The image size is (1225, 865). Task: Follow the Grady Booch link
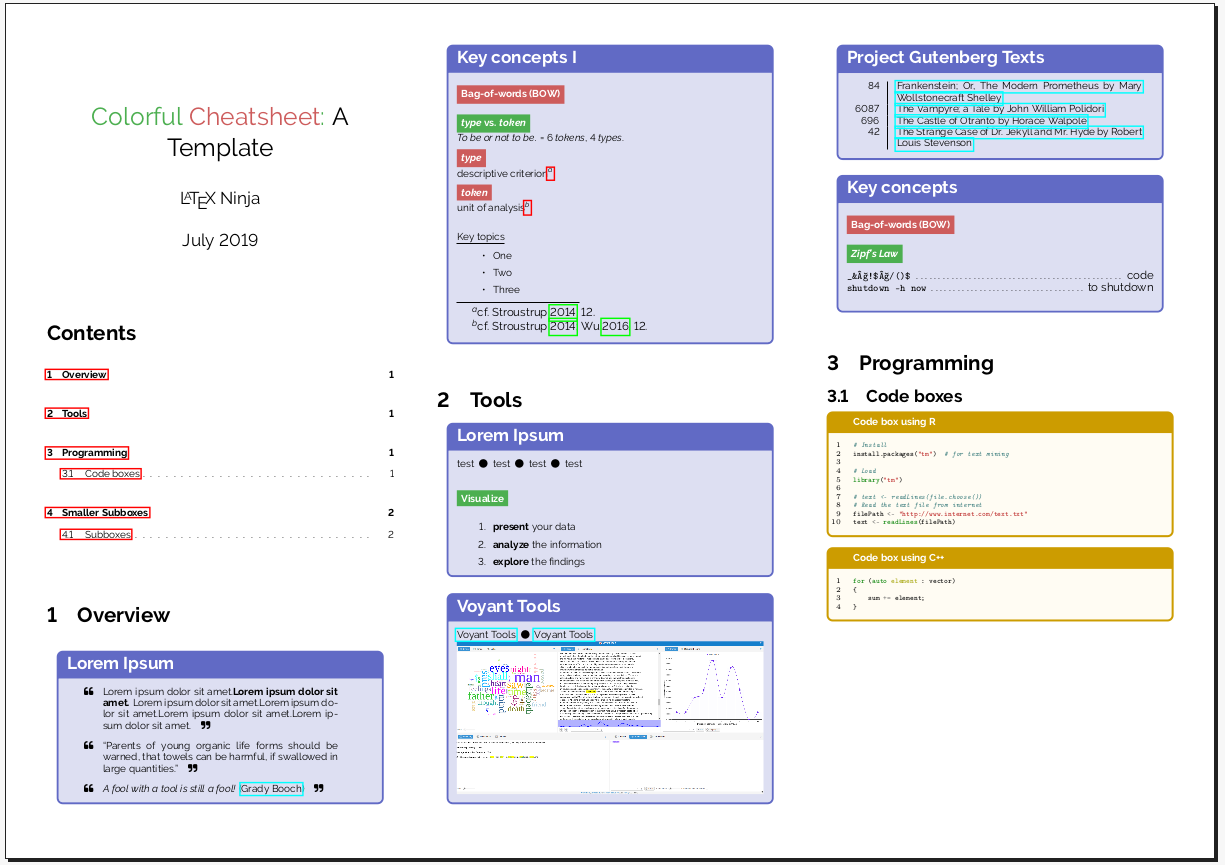271,789
